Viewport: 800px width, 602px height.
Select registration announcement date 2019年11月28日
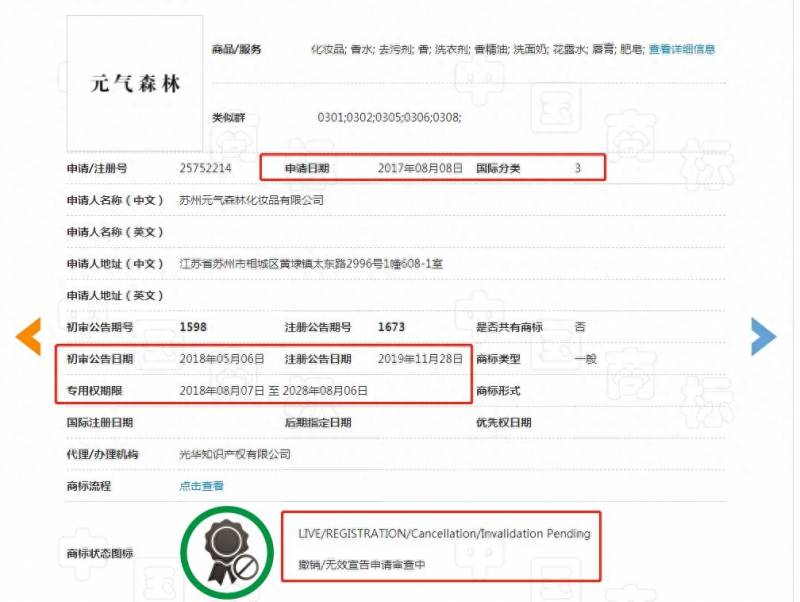[420, 359]
